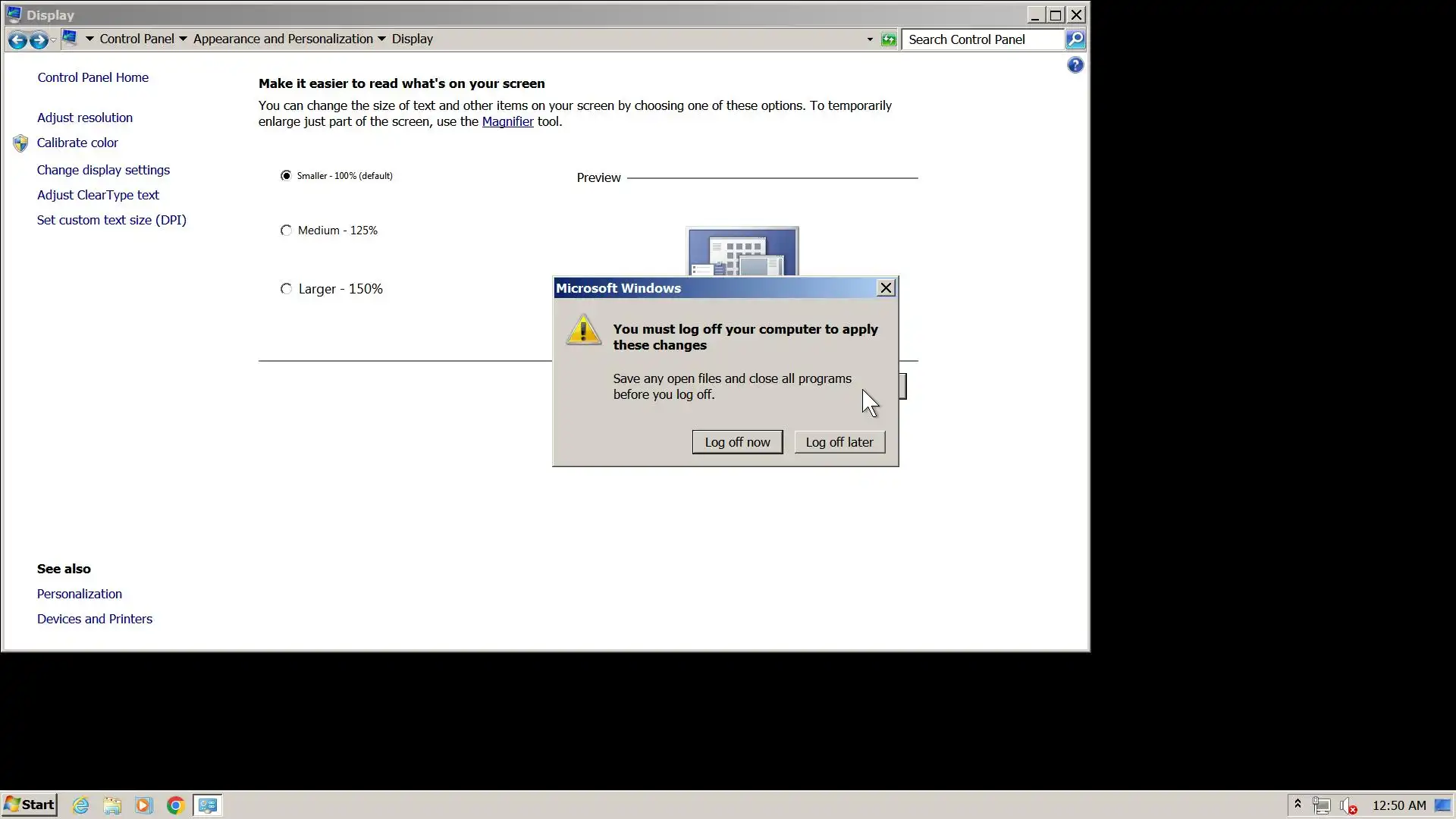Viewport: 1456px width, 819px height.
Task: Open Internet Explorer from taskbar
Action: click(x=80, y=805)
